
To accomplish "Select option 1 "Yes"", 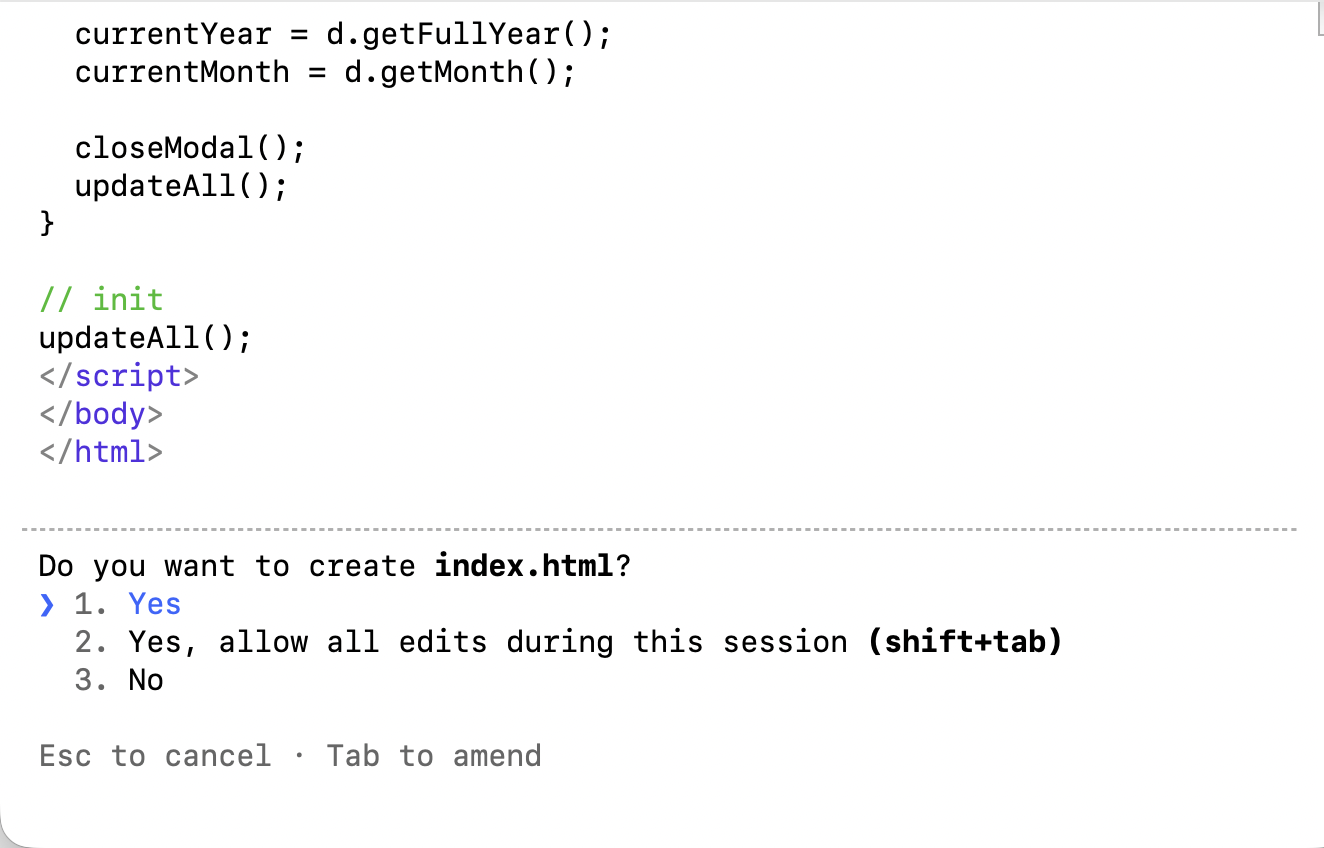I will tap(154, 604).
